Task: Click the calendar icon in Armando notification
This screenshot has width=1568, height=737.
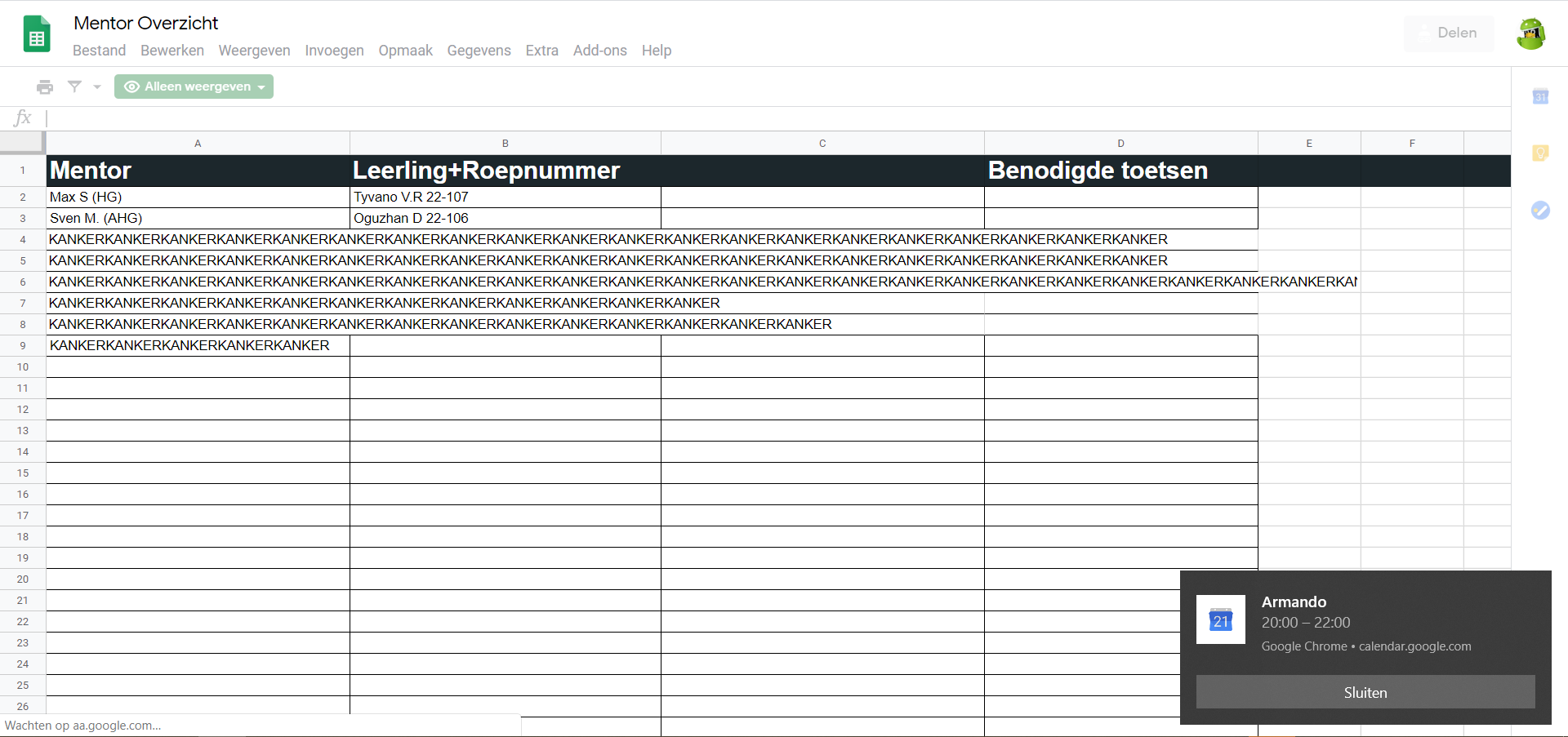Action: pyautogui.click(x=1220, y=619)
